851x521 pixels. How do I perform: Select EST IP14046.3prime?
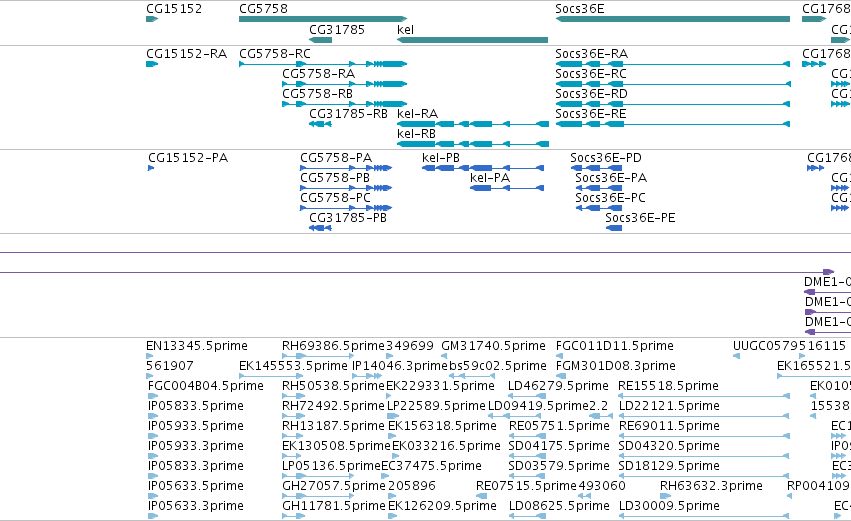[400, 366]
